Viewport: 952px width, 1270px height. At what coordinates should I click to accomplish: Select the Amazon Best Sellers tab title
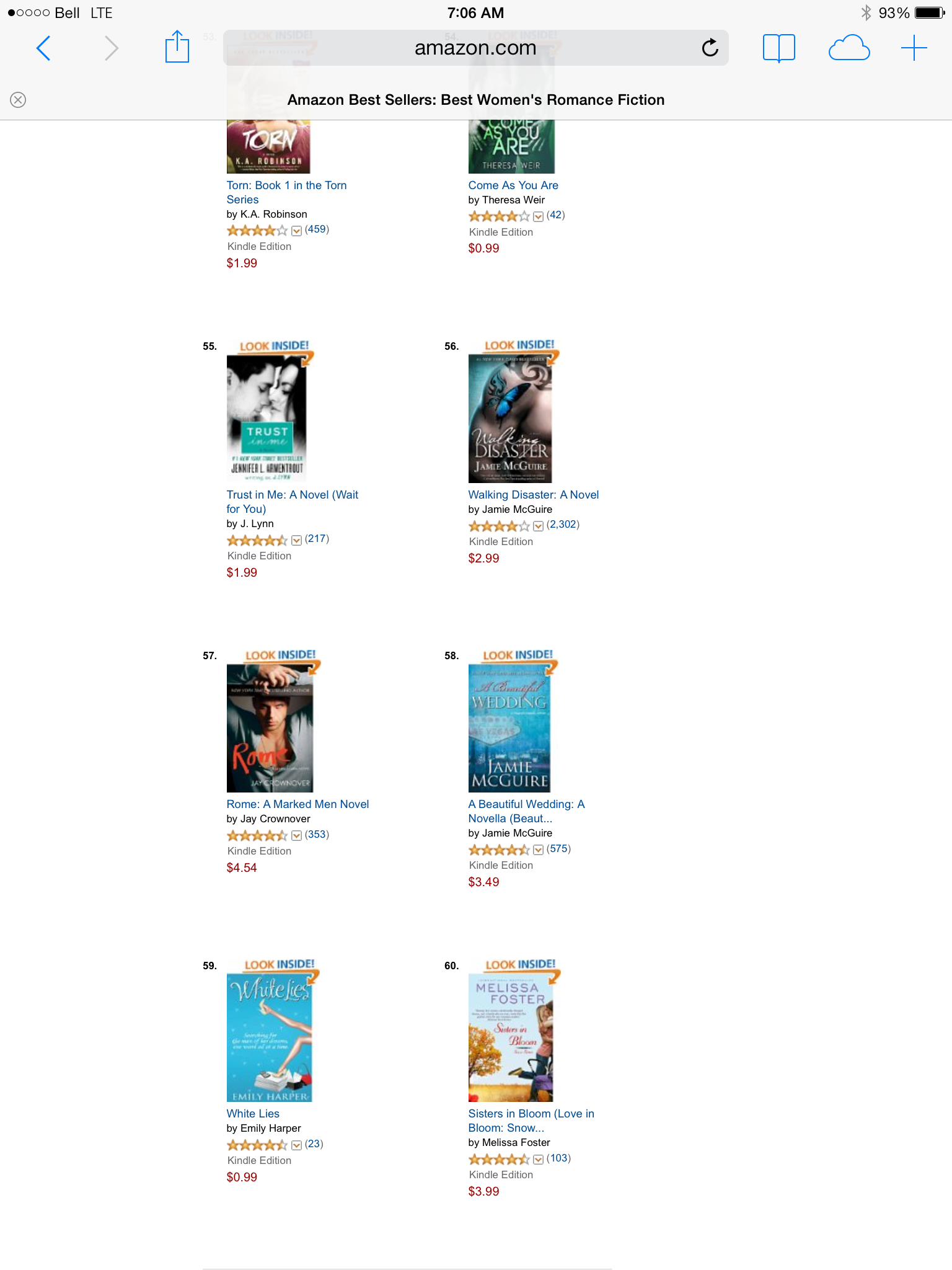coord(476,100)
